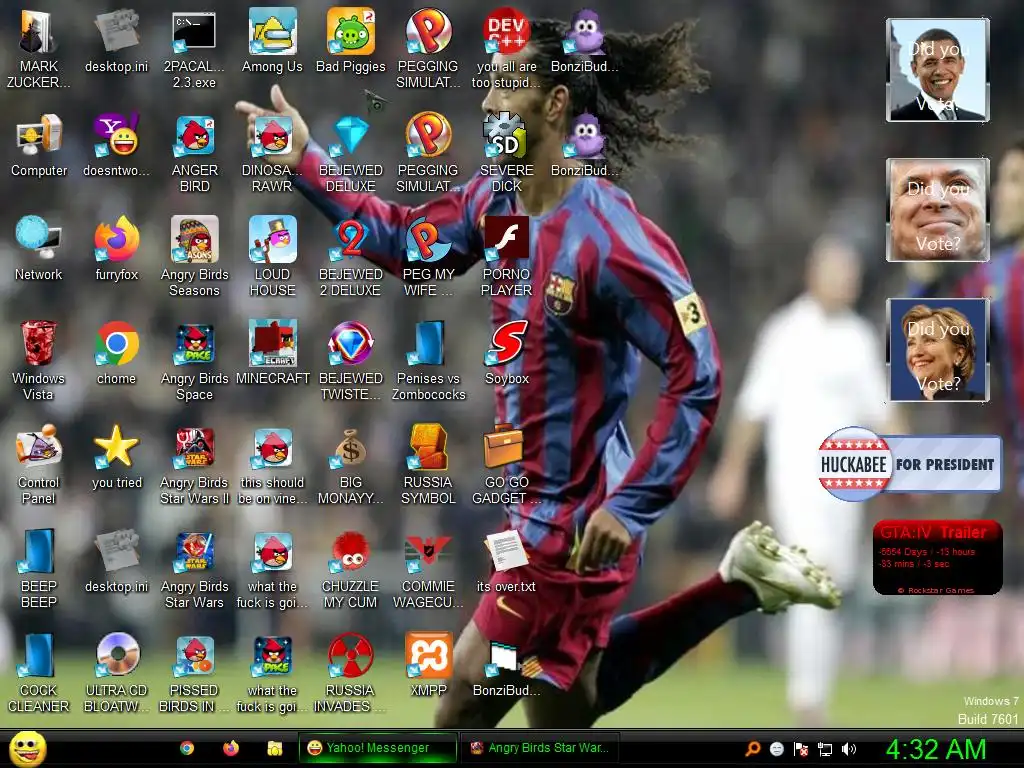Image resolution: width=1024 pixels, height=768 pixels.
Task: Launch Angry Birds Seasons
Action: 194,256
